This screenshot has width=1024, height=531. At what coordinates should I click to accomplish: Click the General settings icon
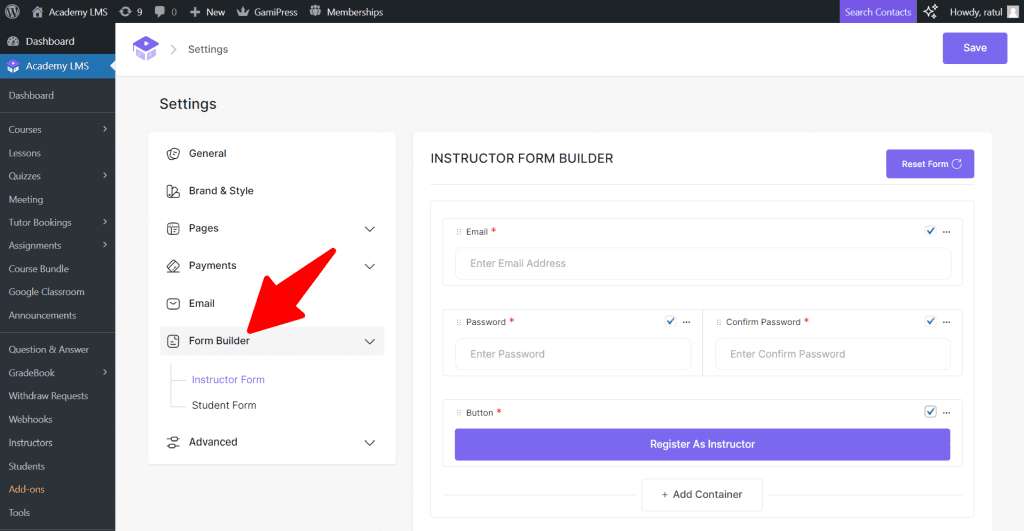click(x=173, y=153)
